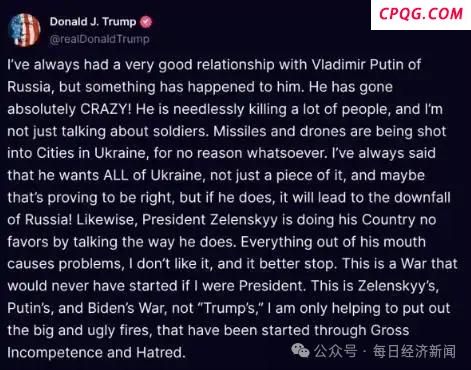Click the verified checkmark badge beside the name

146,22
